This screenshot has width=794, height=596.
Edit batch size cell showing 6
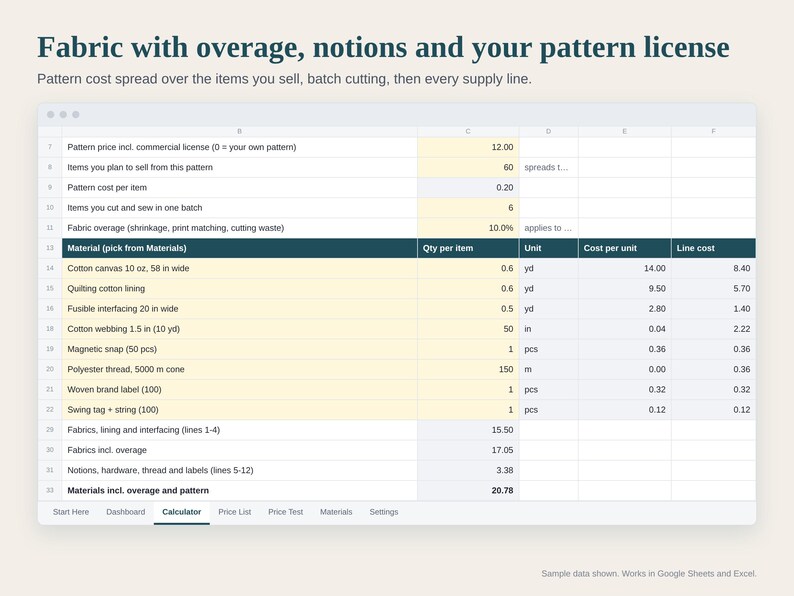point(468,208)
